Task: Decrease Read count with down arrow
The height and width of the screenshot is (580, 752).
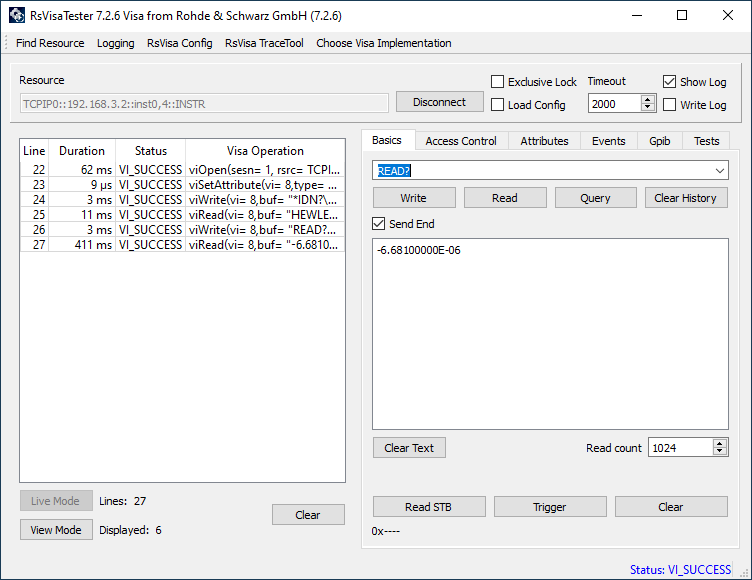Action: [719, 451]
